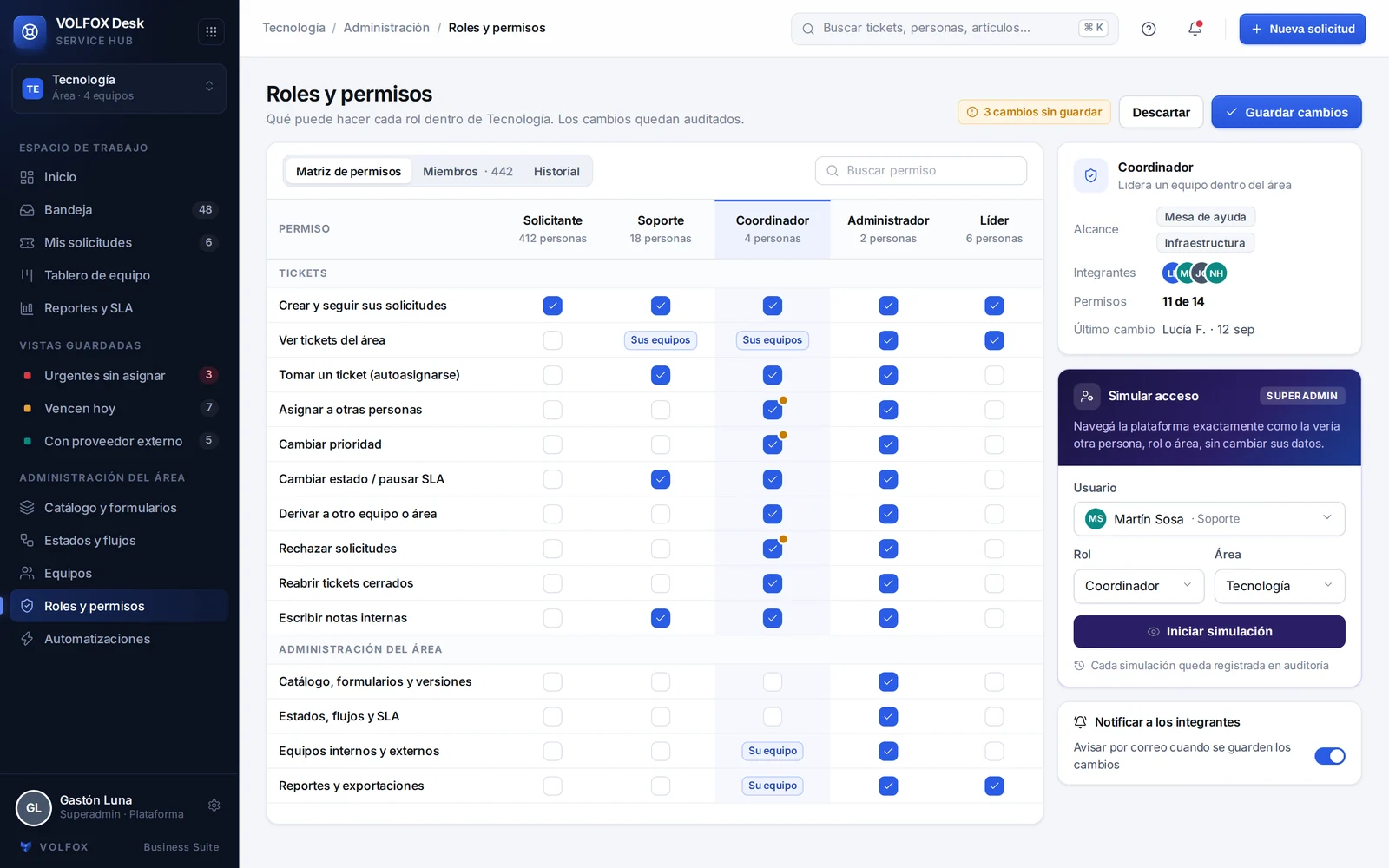Select the Administrador column header
This screenshot has height=868, width=1389.
(x=888, y=229)
